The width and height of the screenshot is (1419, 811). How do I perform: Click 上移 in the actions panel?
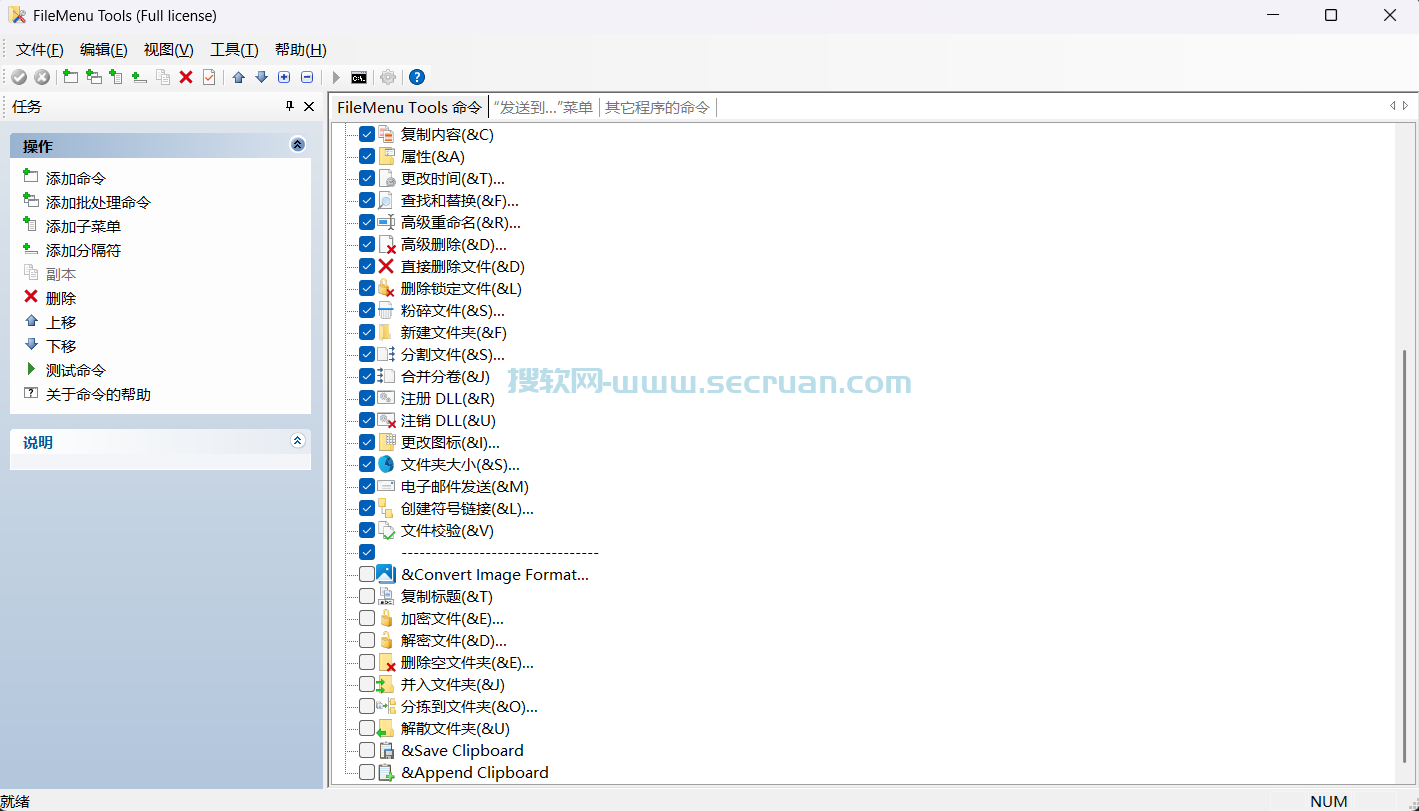pyautogui.click(x=61, y=322)
